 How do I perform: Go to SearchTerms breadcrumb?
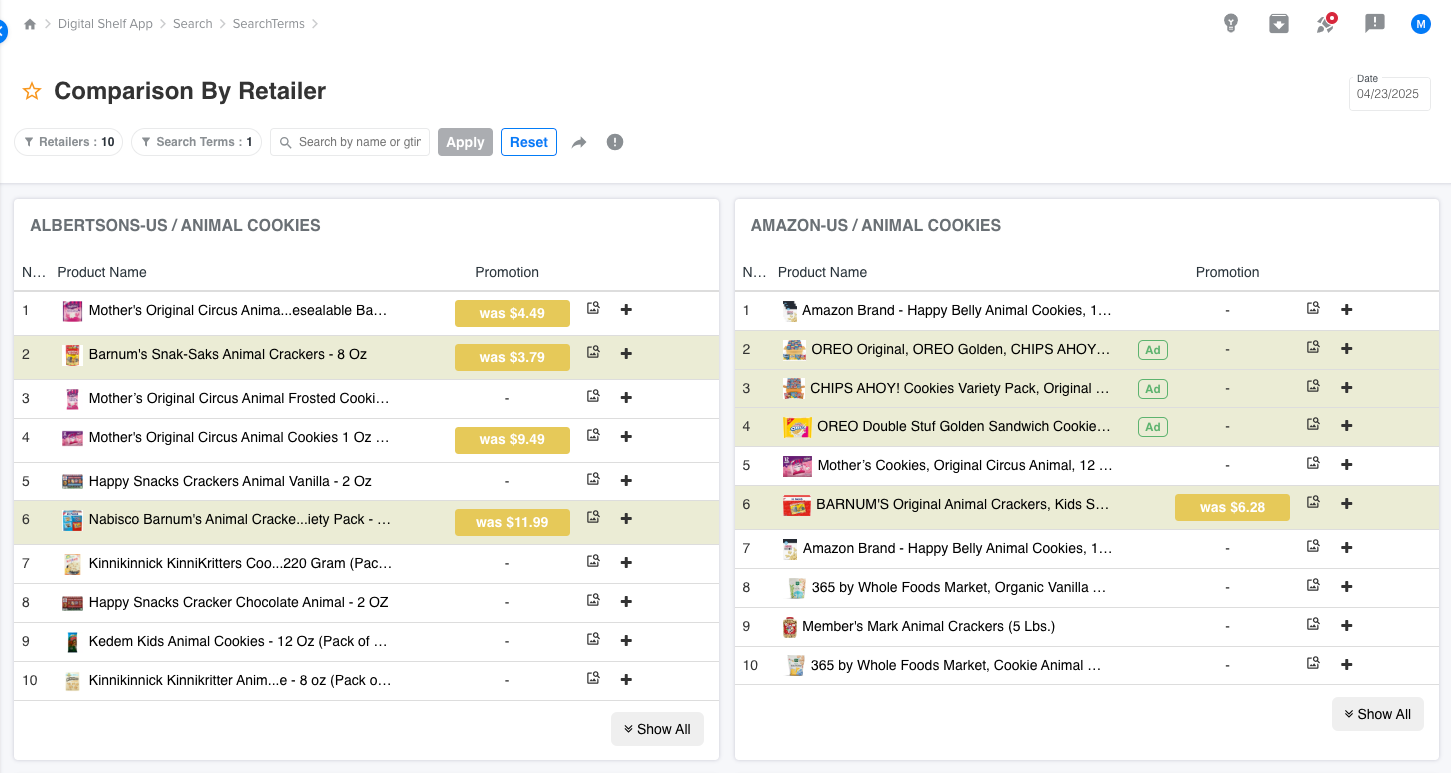268,24
